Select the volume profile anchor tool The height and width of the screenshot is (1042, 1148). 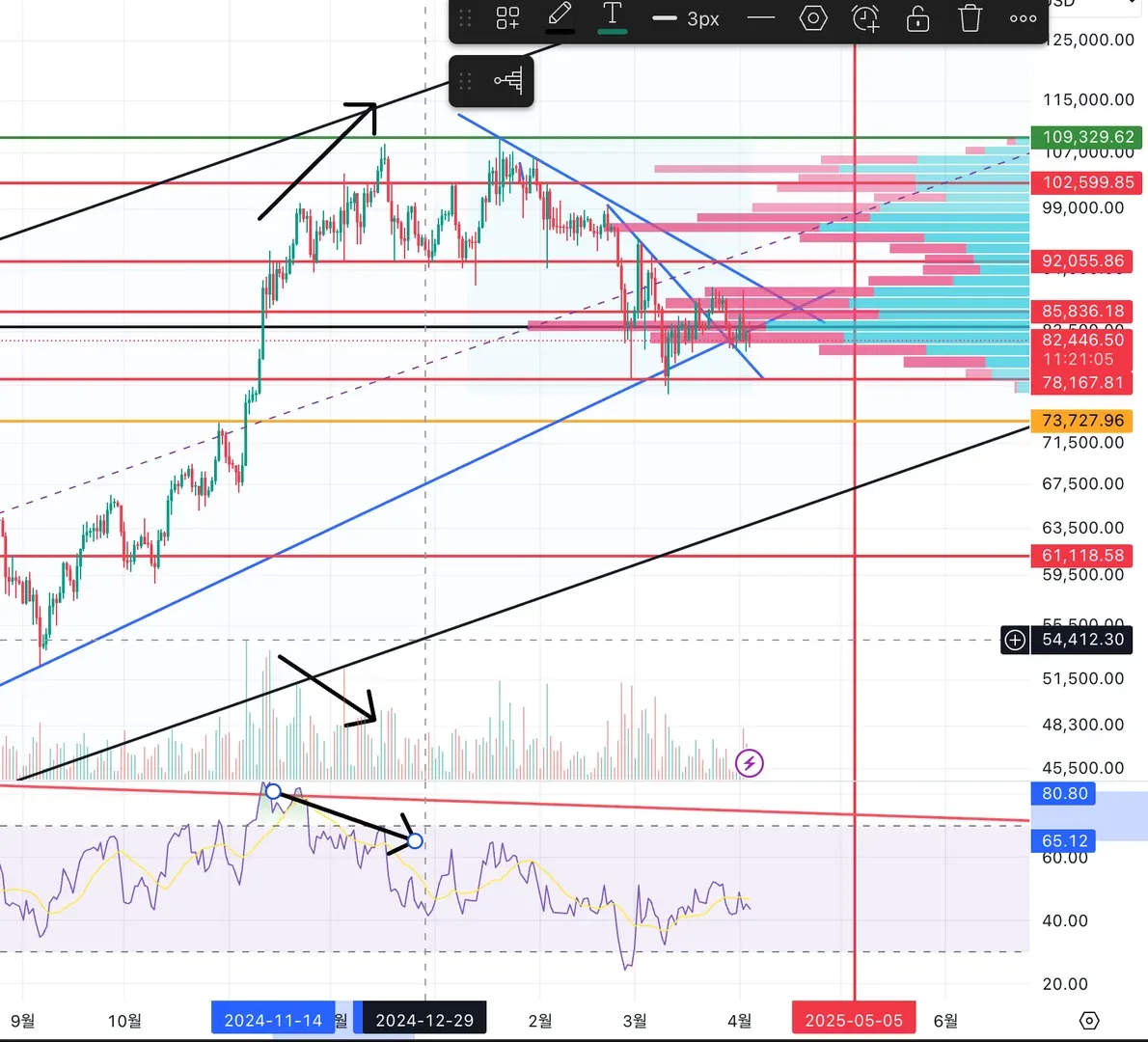pyautogui.click(x=508, y=80)
